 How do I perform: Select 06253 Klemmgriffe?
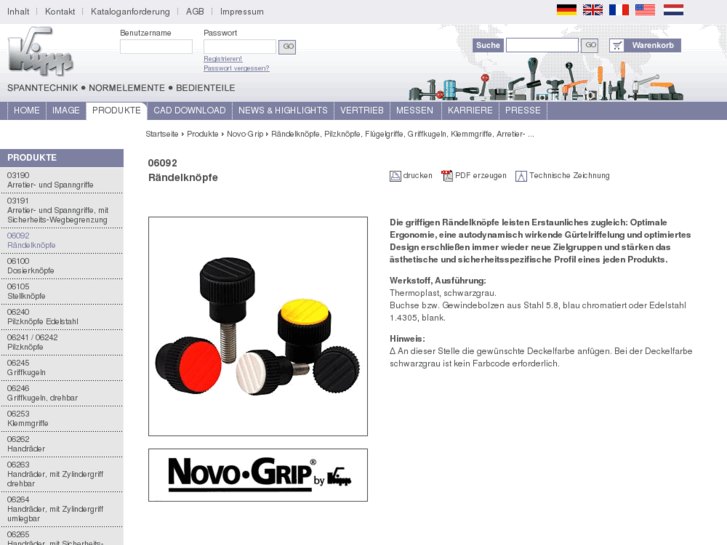tap(62, 419)
